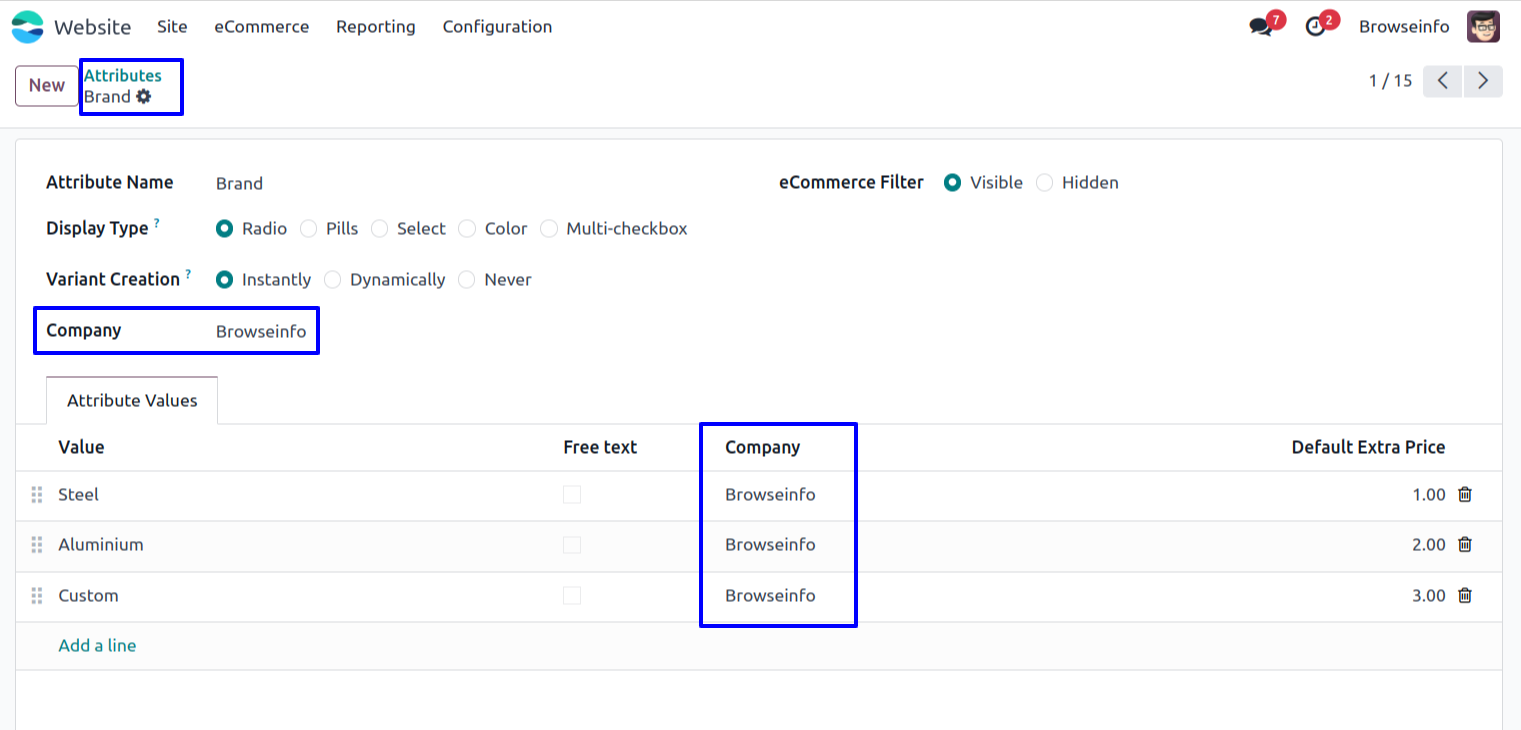1521x730 pixels.
Task: Choose Dynamically for variant creation
Action: click(333, 280)
